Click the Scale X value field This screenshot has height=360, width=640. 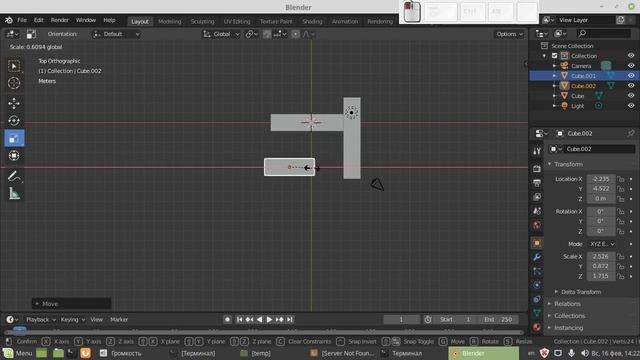pyautogui.click(x=601, y=256)
